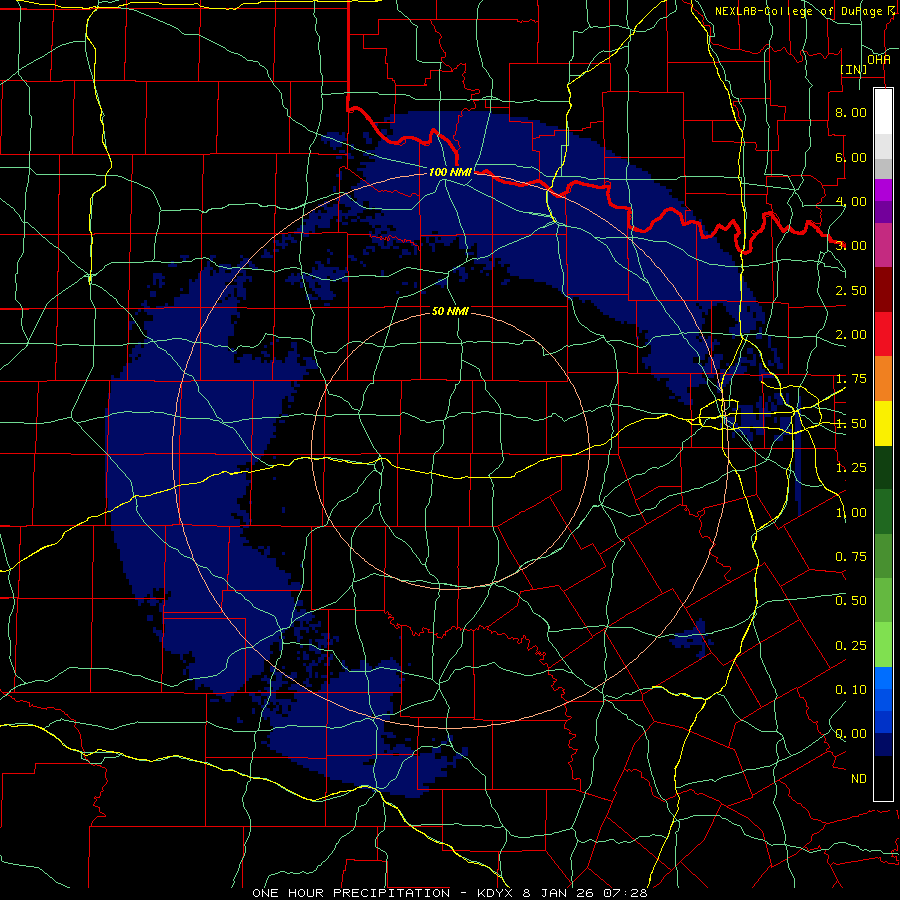The width and height of the screenshot is (900, 900).
Task: Click the 100 NMI range ring label
Action: [x=451, y=172]
